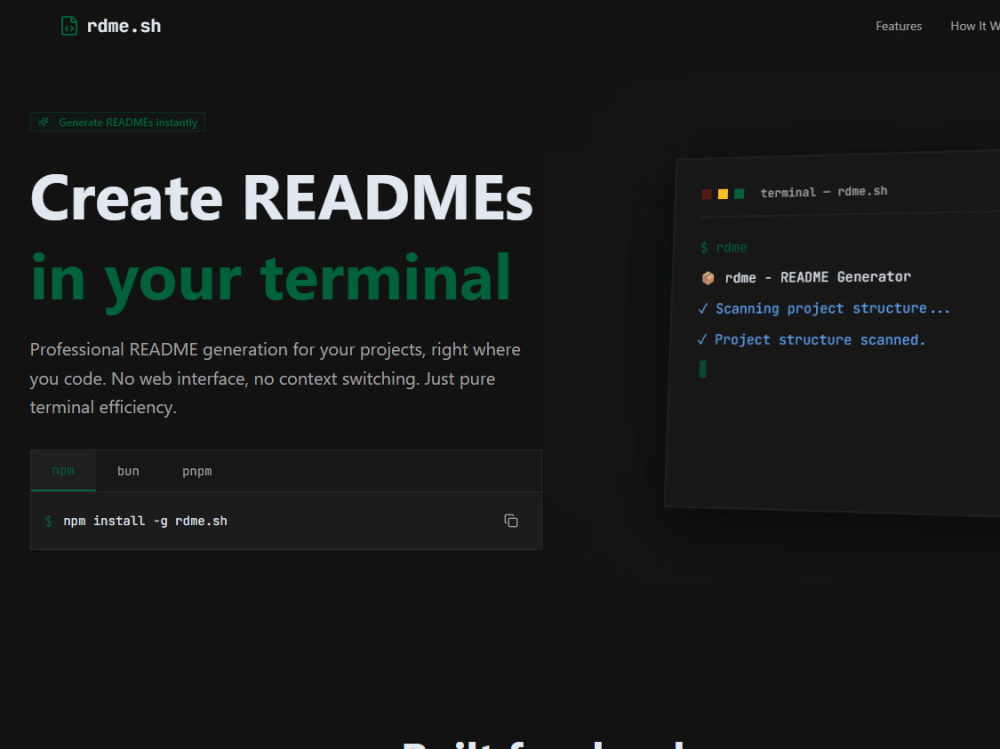The height and width of the screenshot is (749, 1000).
Task: Switch to the pnpm install tab
Action: pos(197,471)
